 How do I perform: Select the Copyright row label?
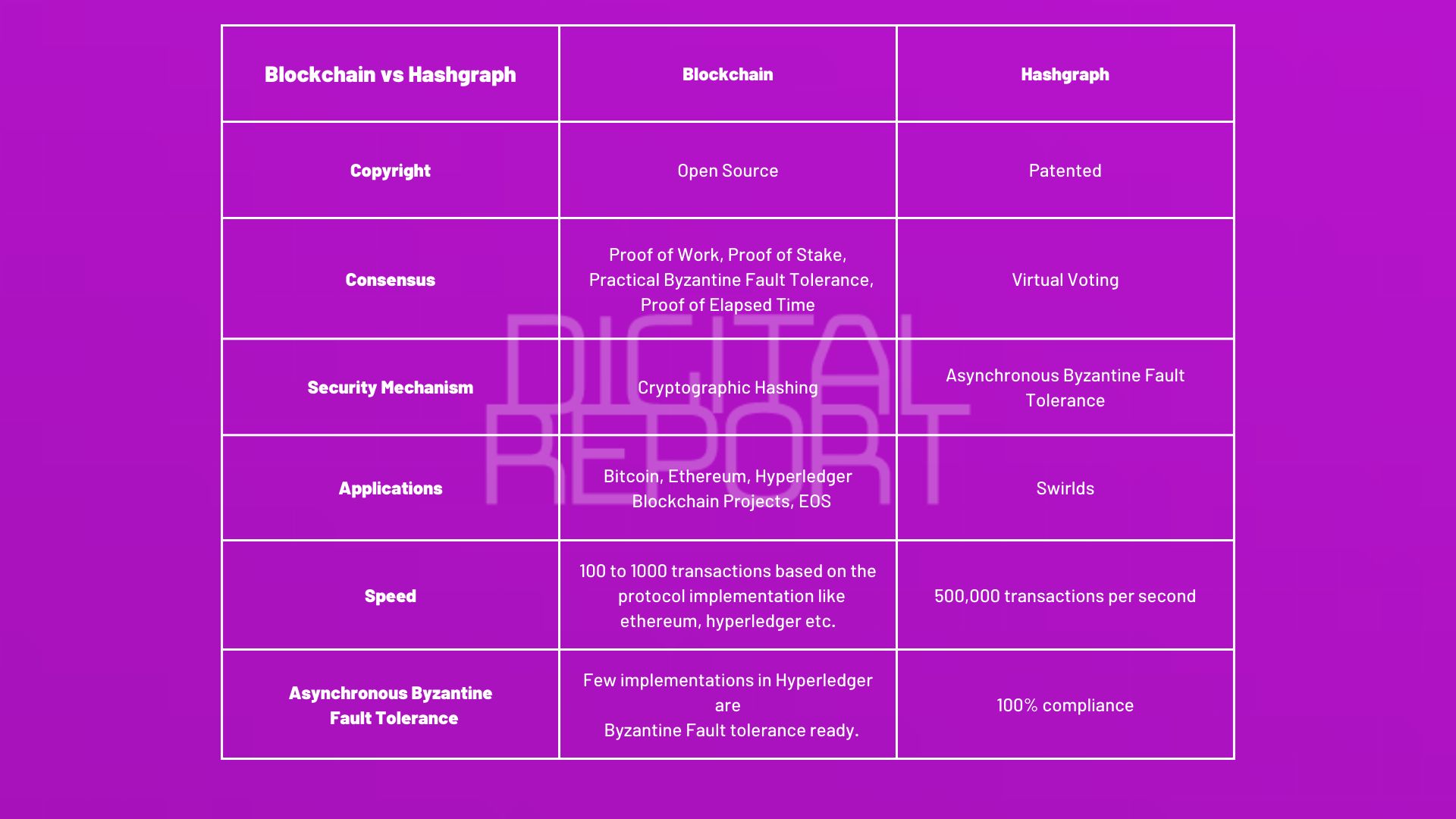(390, 170)
